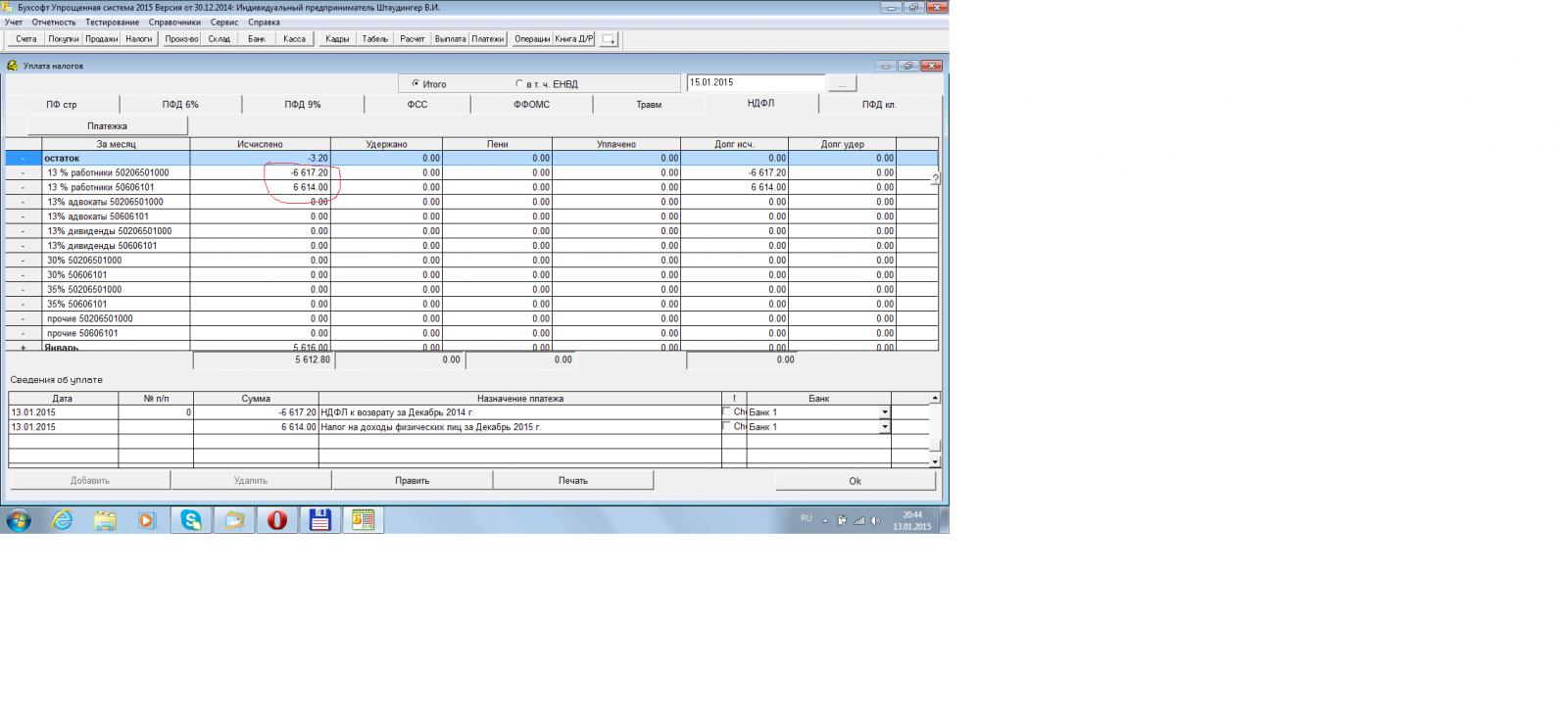Click the Windows Start button

19,520
